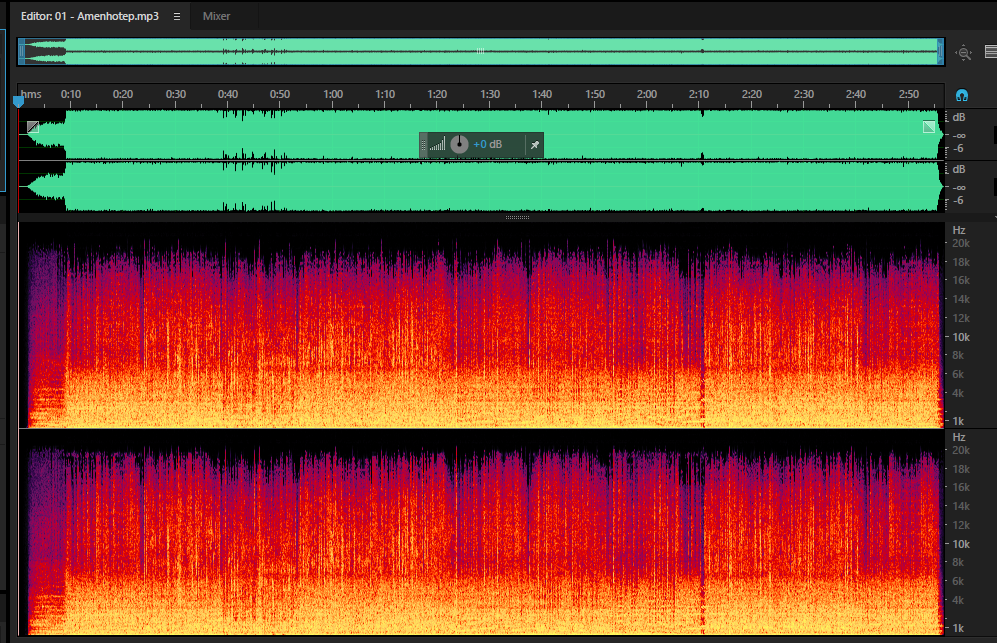Open the Editor panel menu icon
The width and height of the screenshot is (997, 643).
click(177, 17)
